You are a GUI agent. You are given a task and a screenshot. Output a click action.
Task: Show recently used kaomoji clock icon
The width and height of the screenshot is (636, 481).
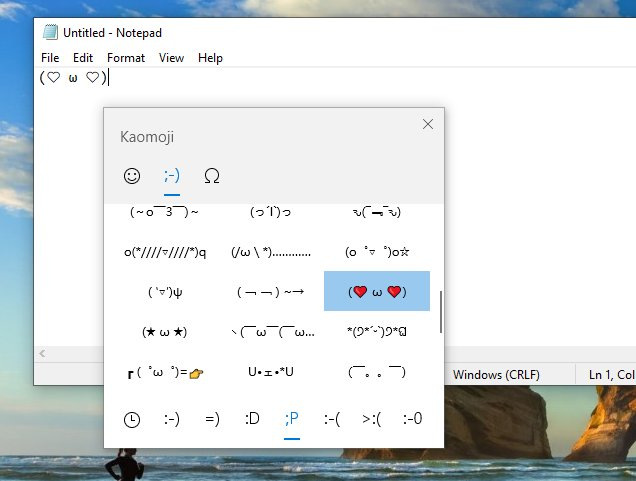pyautogui.click(x=132, y=419)
